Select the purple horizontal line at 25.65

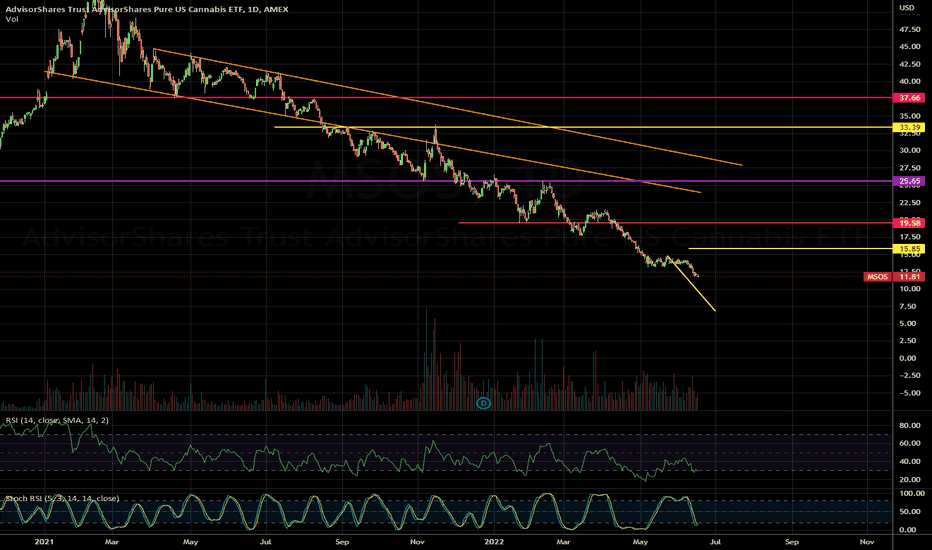[x=446, y=181]
